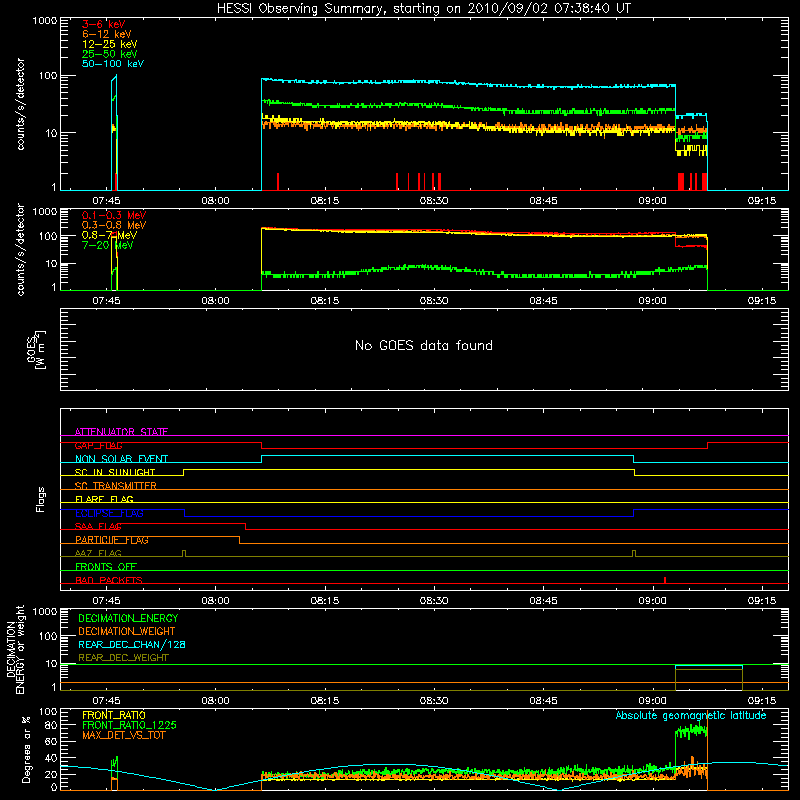Click the FLARE_FLAG label

[x=104, y=499]
